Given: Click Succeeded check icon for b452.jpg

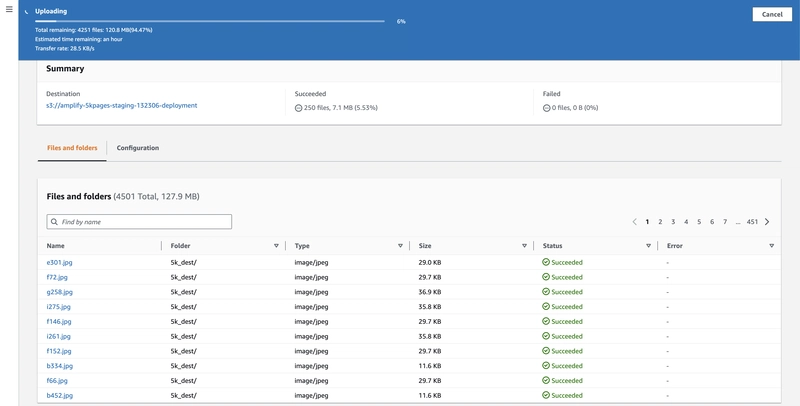Looking at the screenshot, I should tap(546, 395).
